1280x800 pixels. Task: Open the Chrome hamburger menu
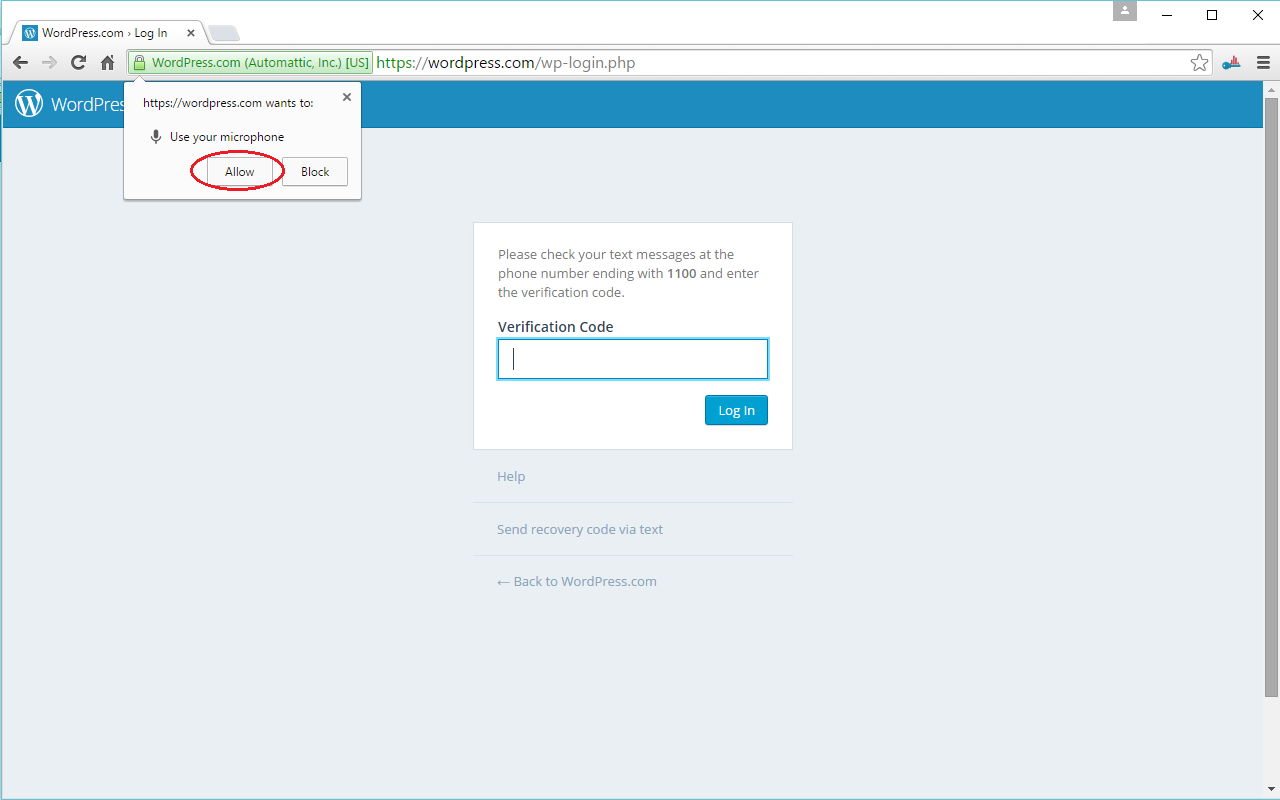[1263, 63]
